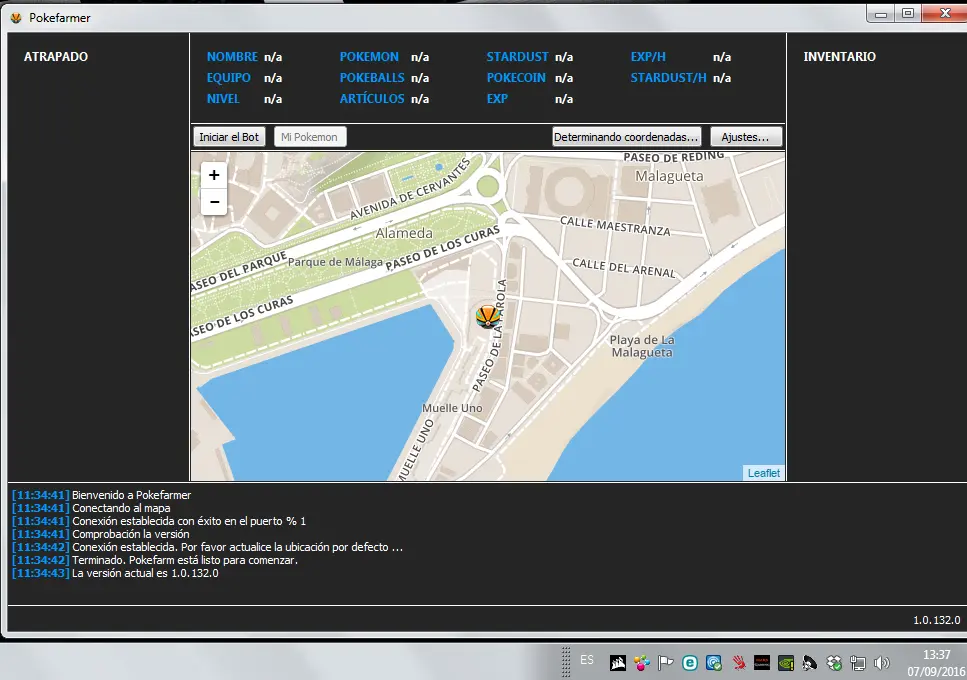Open the blue wireless tray icon with checkmark
967x680 pixels.
click(714, 663)
